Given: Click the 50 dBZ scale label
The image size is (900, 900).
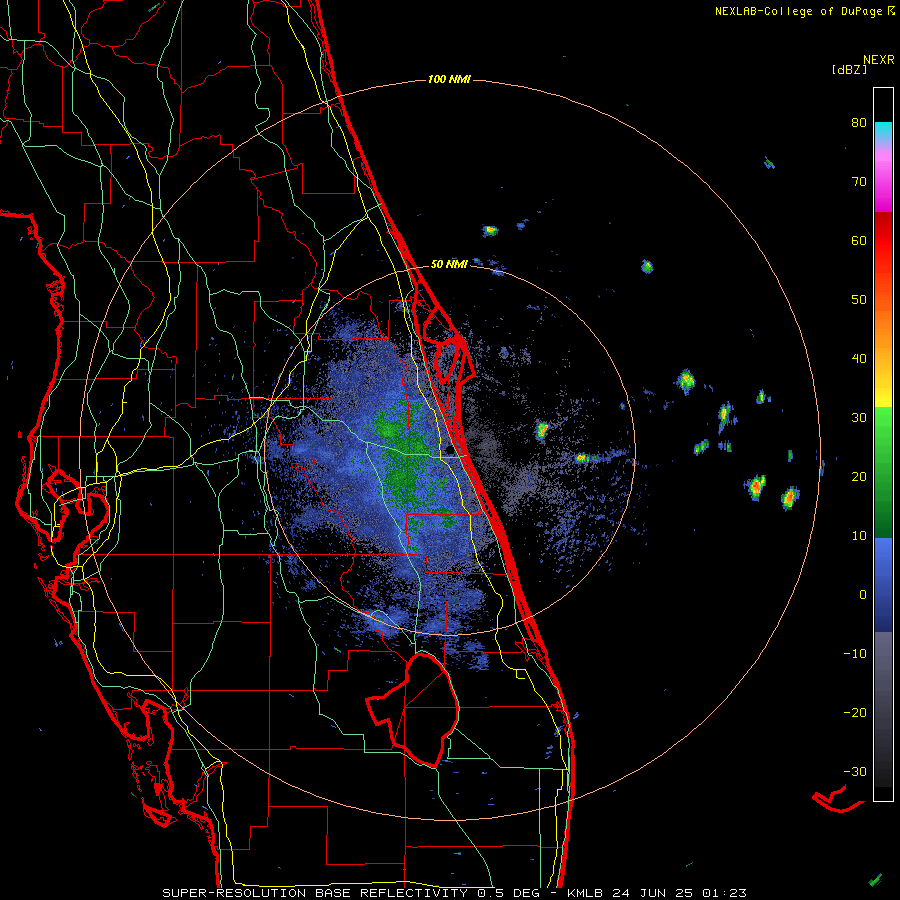Looking at the screenshot, I should point(859,300).
